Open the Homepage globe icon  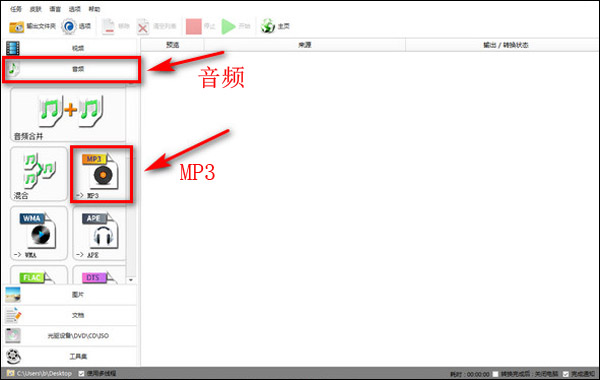tap(268, 26)
